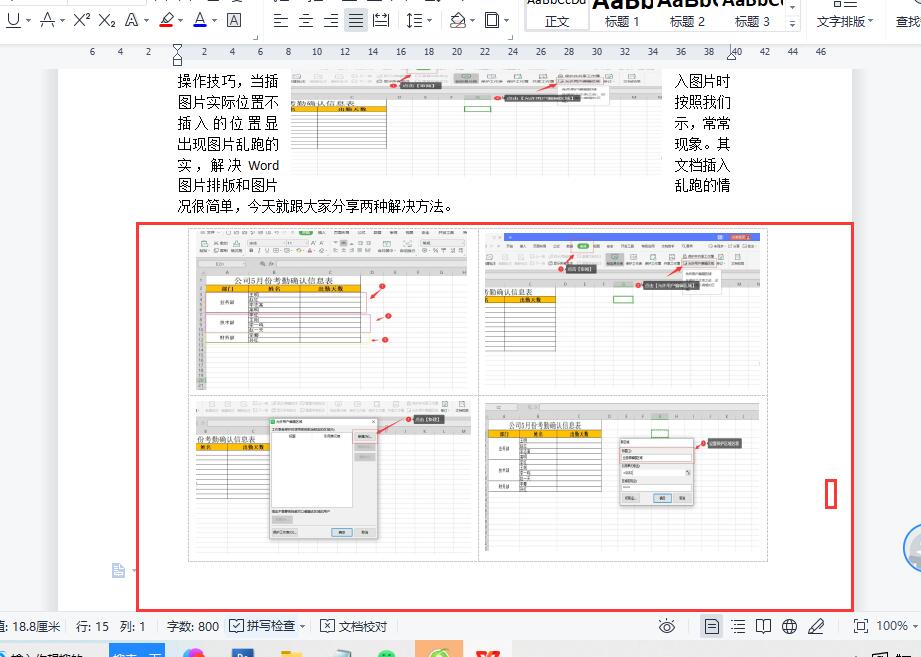Select top-left attendance table image
This screenshot has height=657, width=921.
click(332, 311)
